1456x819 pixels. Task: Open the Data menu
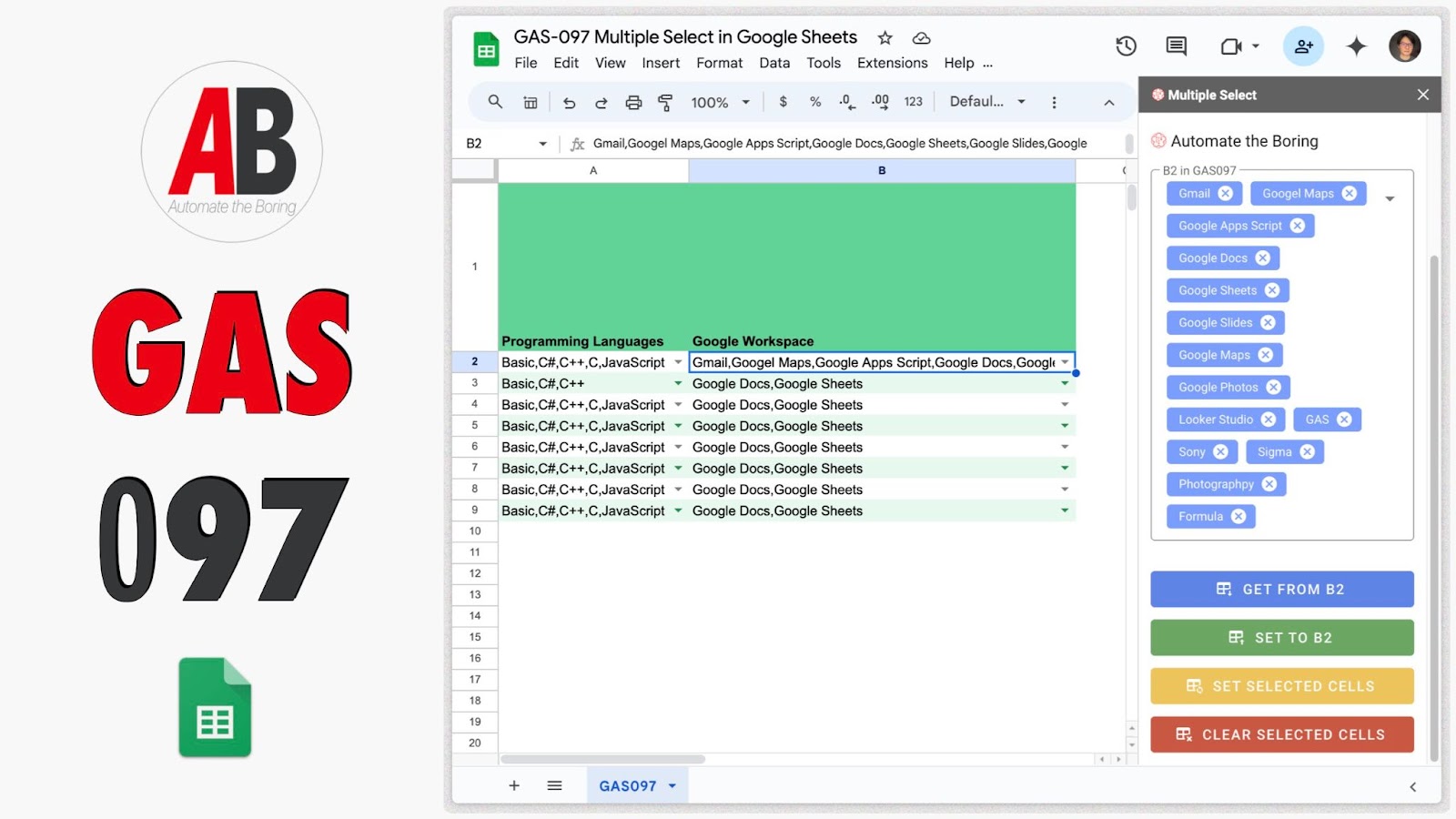(x=774, y=63)
